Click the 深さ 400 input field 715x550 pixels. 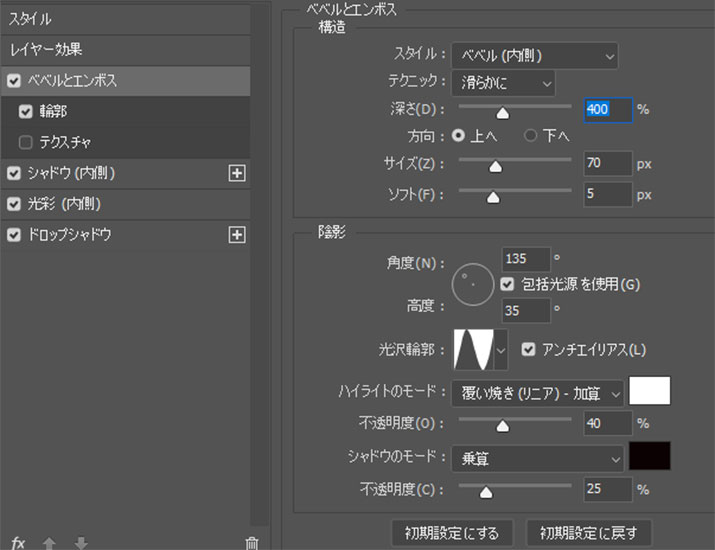pos(608,110)
